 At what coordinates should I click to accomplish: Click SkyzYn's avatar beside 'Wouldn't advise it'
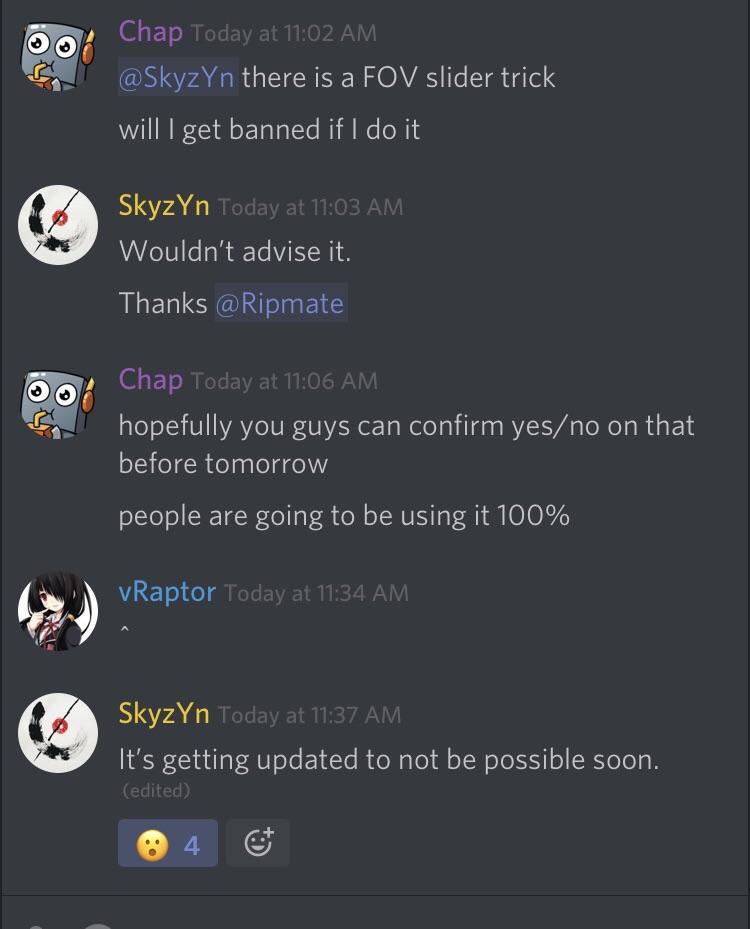[x=58, y=225]
